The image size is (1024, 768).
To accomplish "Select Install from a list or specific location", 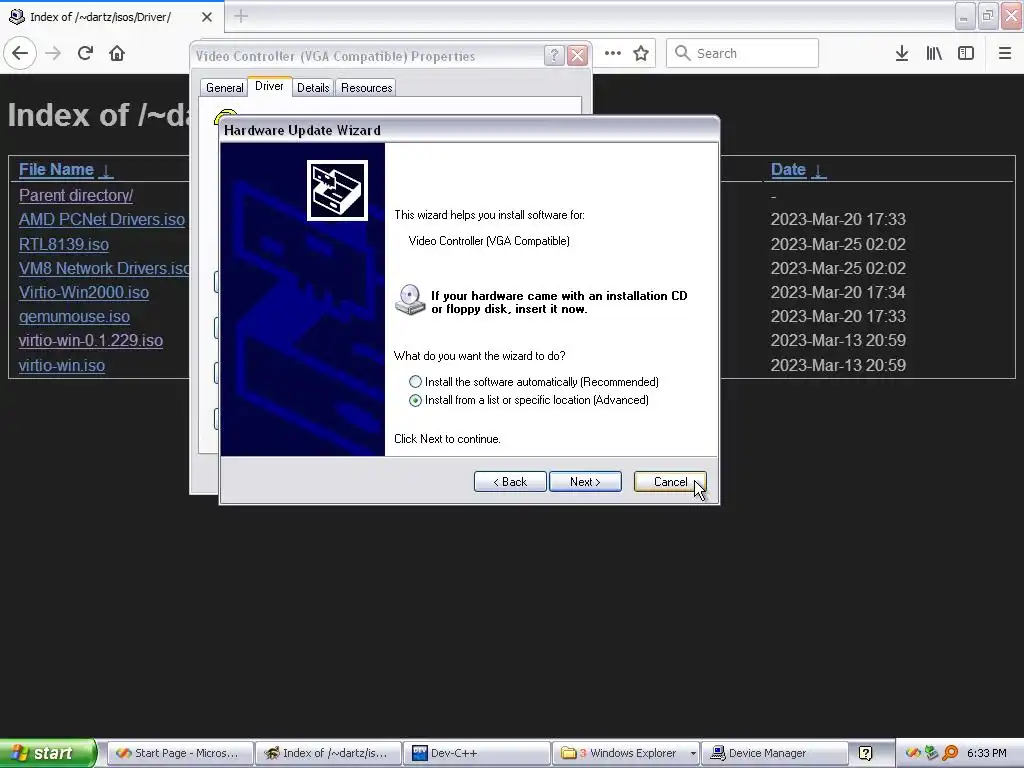I will (415, 400).
